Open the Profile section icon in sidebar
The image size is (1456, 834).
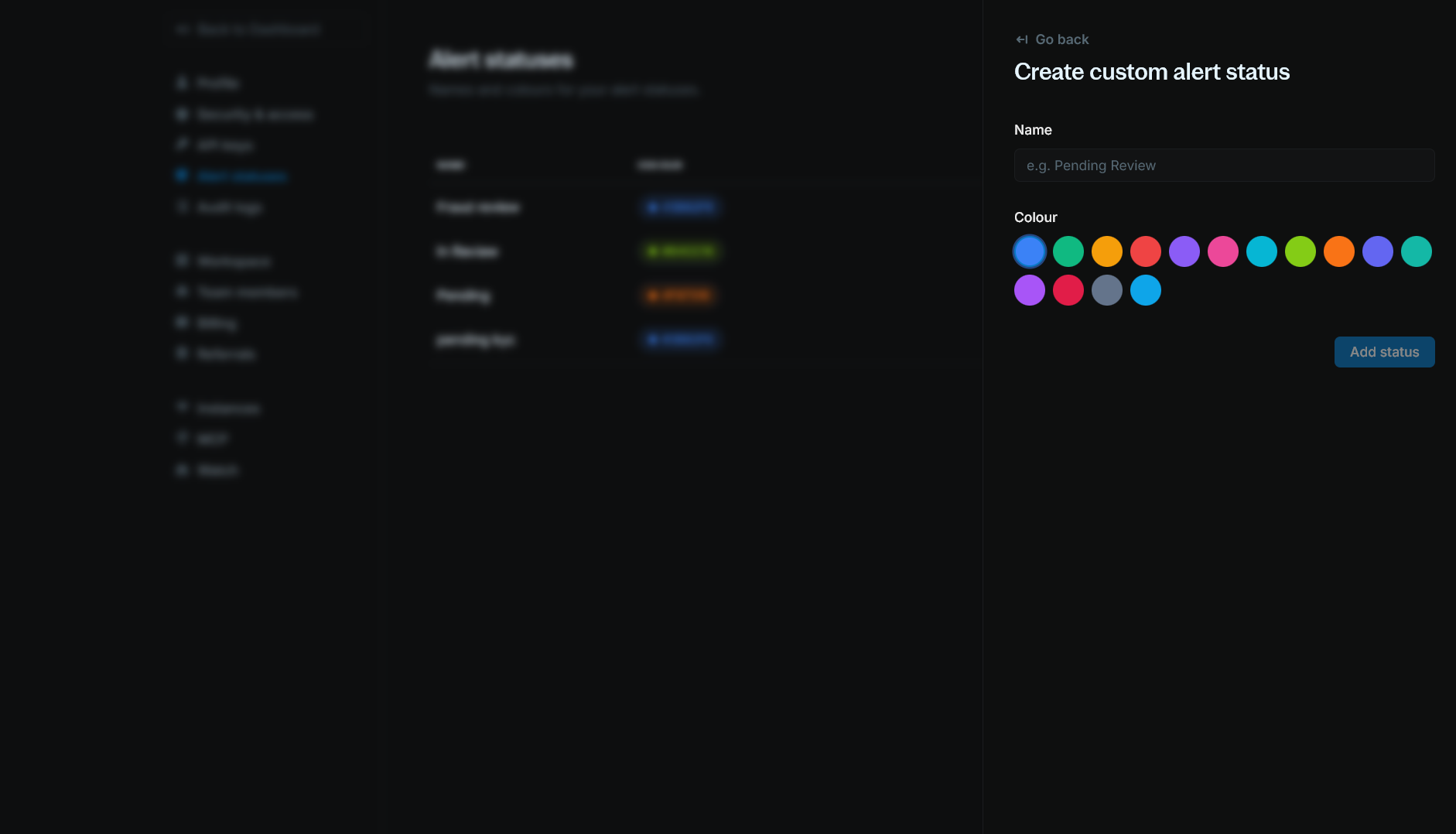pos(182,83)
